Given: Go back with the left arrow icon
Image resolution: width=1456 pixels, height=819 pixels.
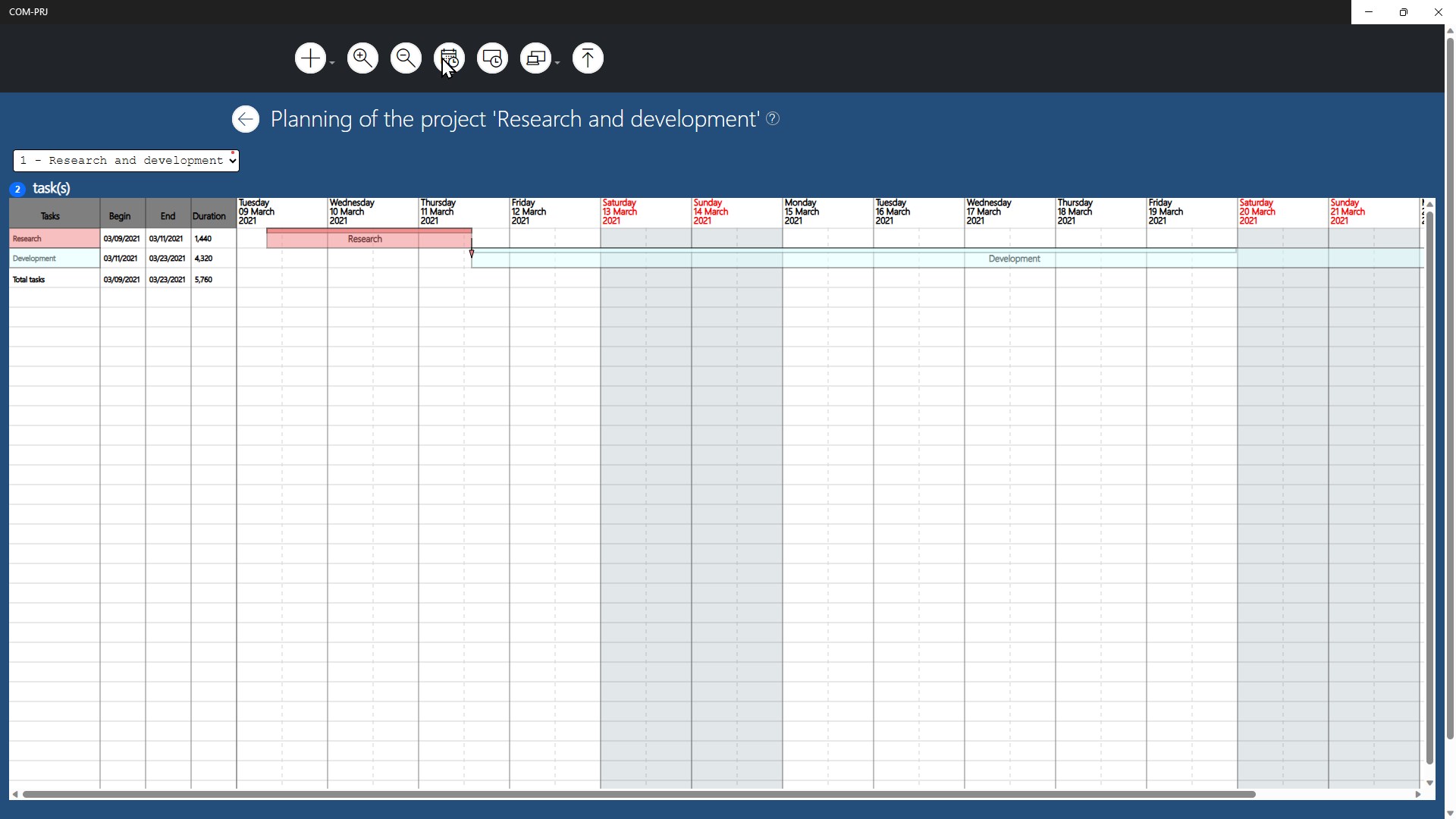Looking at the screenshot, I should point(245,119).
